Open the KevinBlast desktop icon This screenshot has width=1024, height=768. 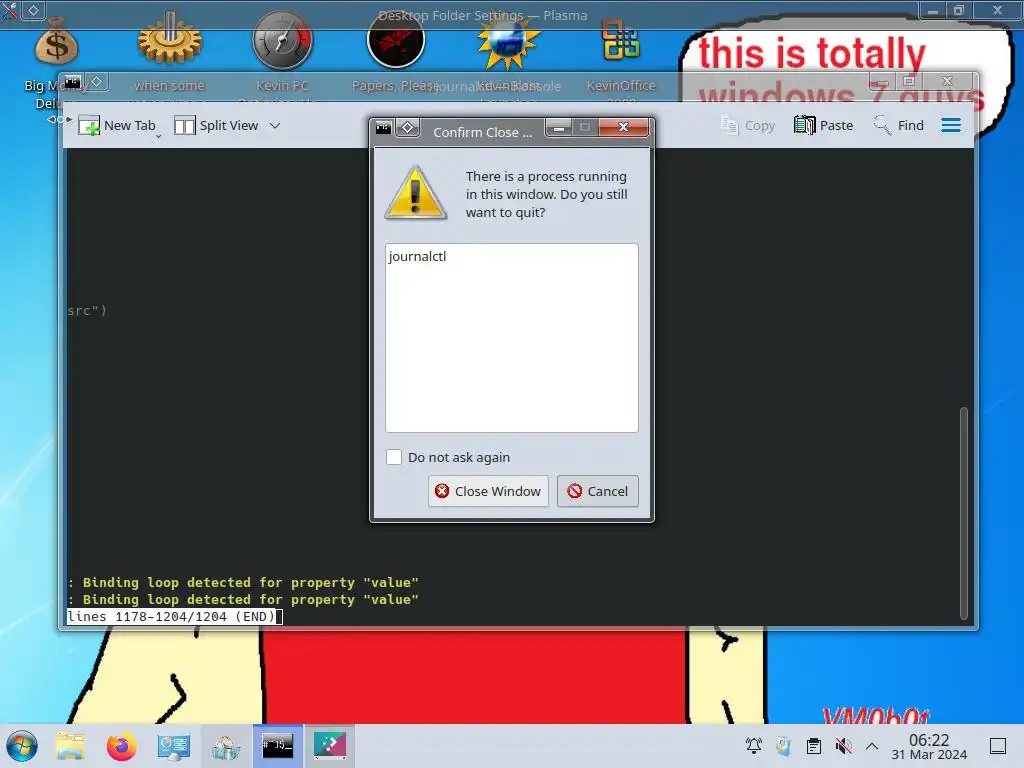point(508,42)
